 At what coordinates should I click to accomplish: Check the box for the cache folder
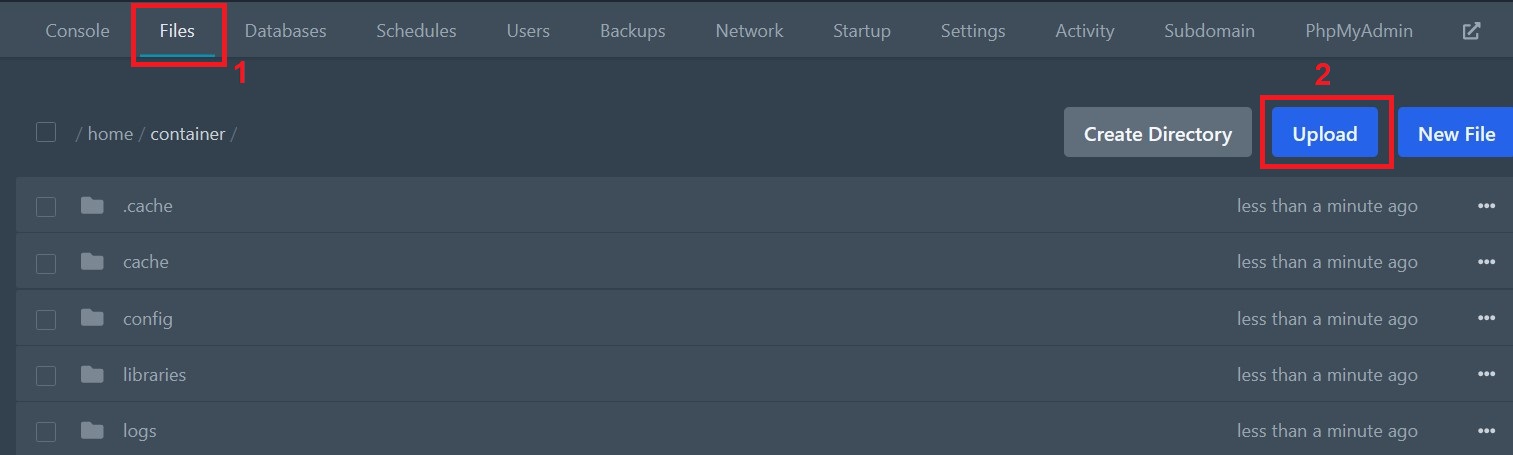tap(46, 263)
